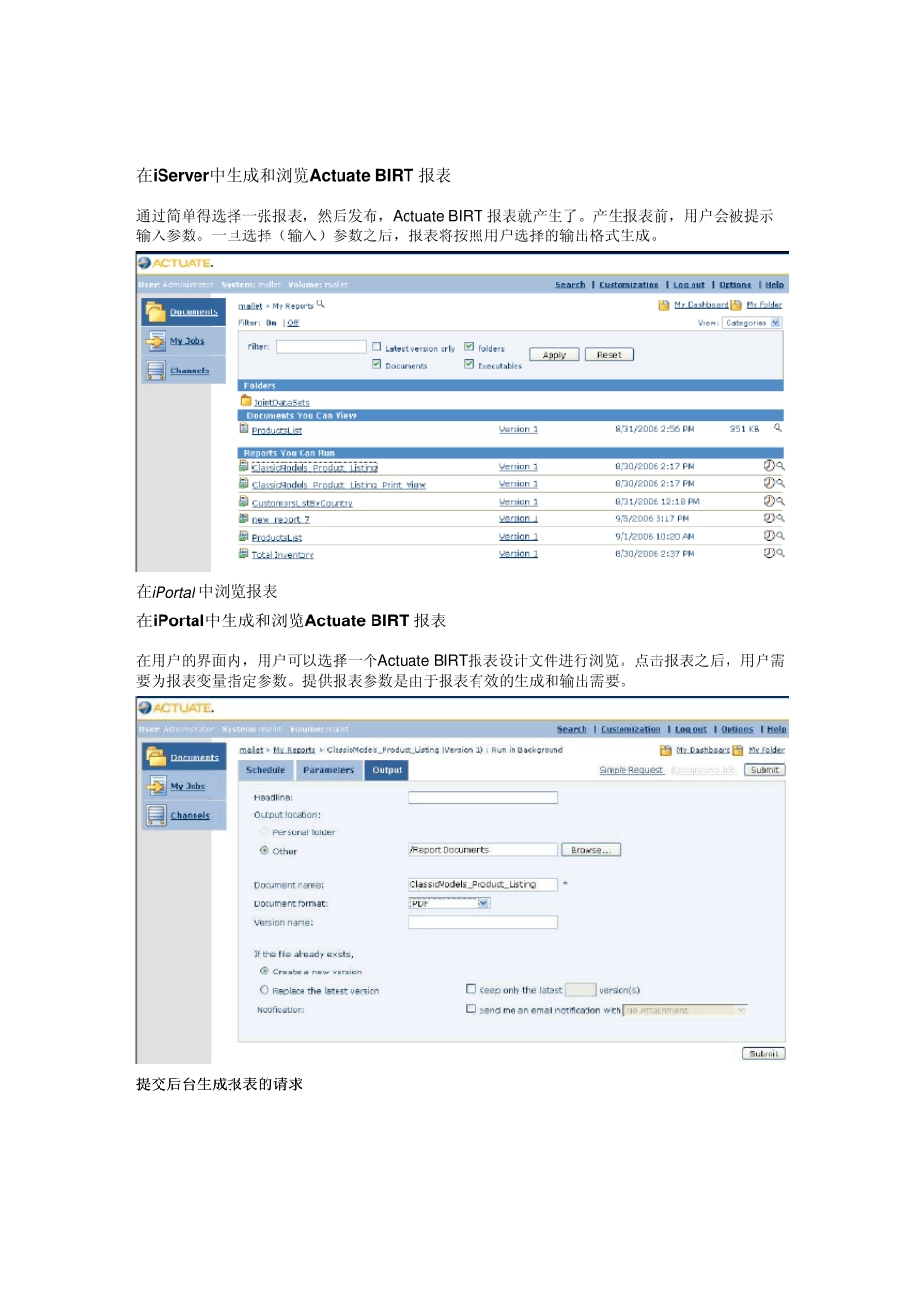This screenshot has width=924, height=1308.
Task: Check Send me an email notification box
Action: point(471,1009)
